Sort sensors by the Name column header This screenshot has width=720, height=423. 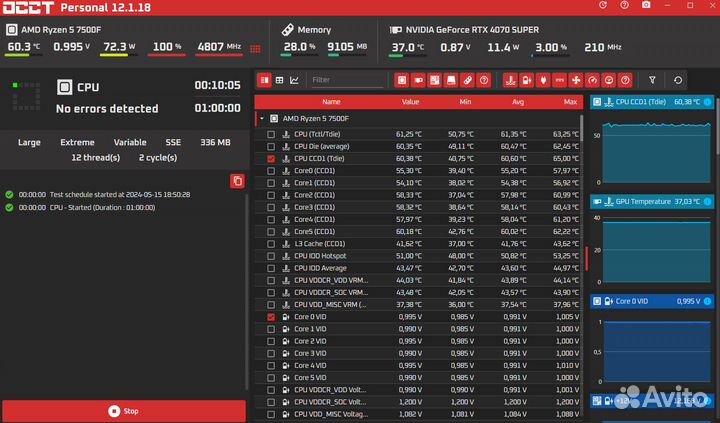coord(330,101)
